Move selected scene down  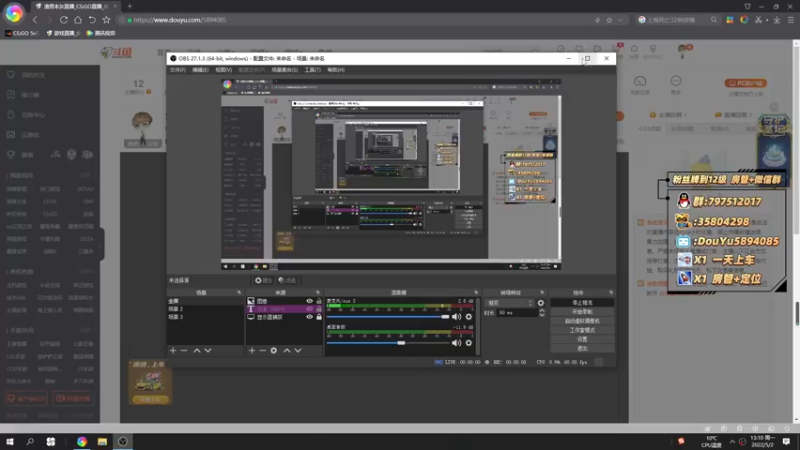pyautogui.click(x=208, y=351)
